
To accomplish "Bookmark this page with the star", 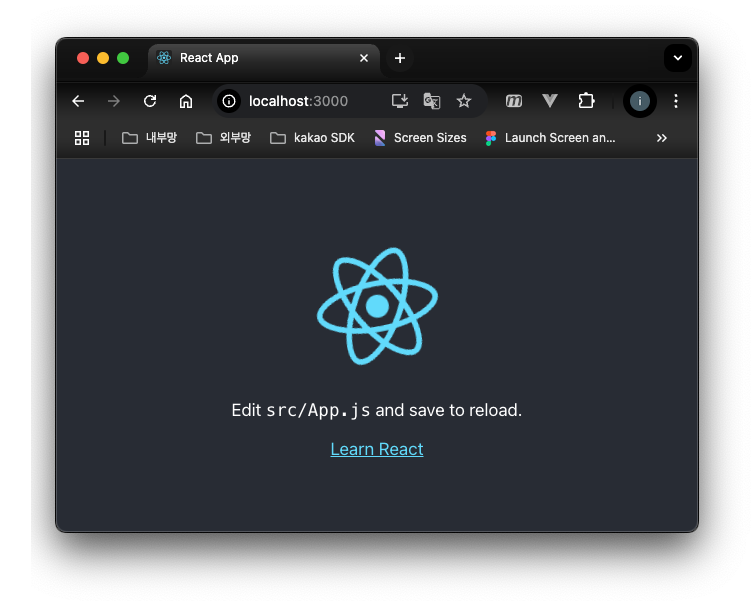I will click(464, 101).
